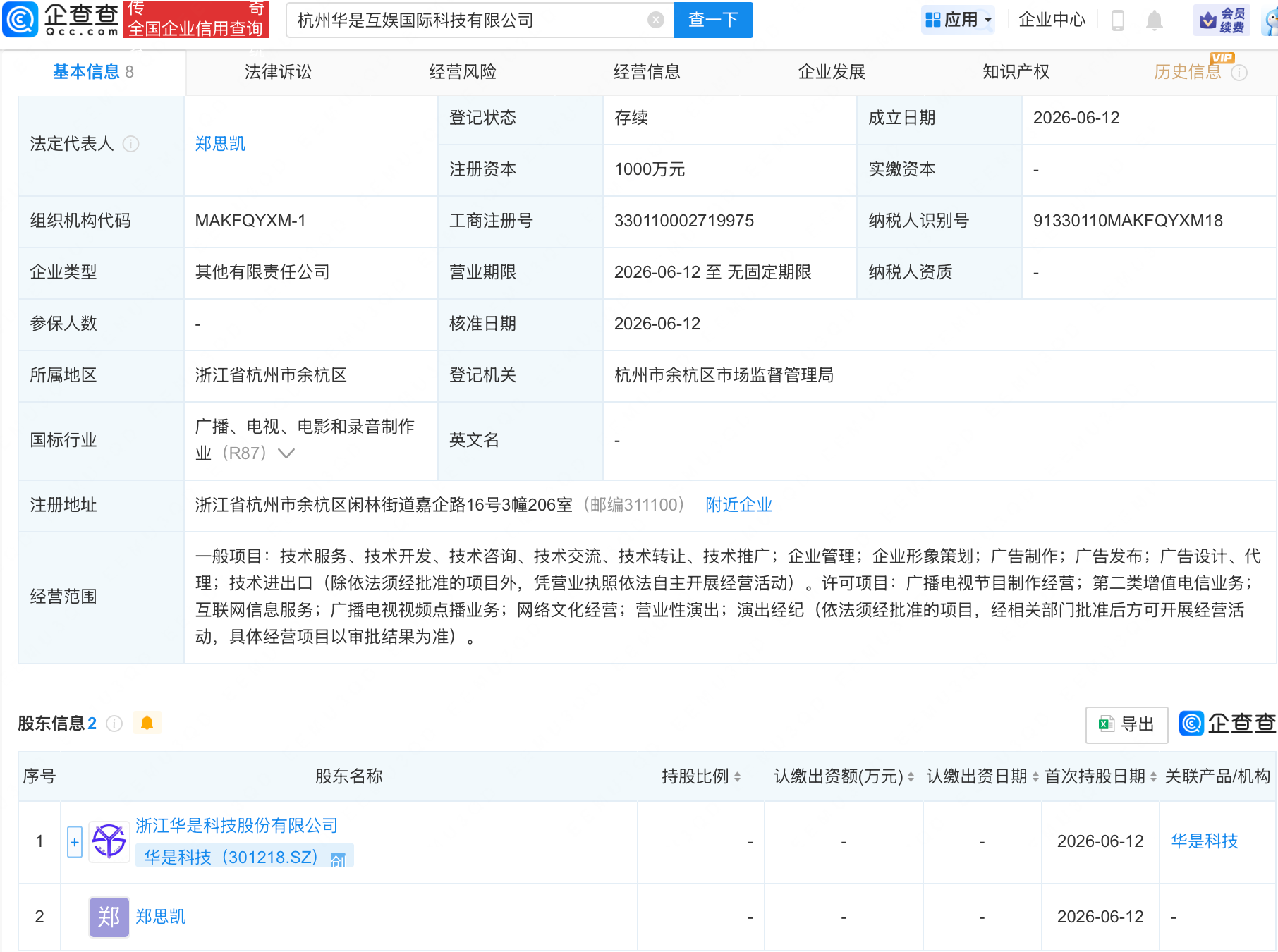Image resolution: width=1278 pixels, height=952 pixels.
Task: Click the 杭州市余杭区市场监督管理局 cell
Action: pos(724,375)
